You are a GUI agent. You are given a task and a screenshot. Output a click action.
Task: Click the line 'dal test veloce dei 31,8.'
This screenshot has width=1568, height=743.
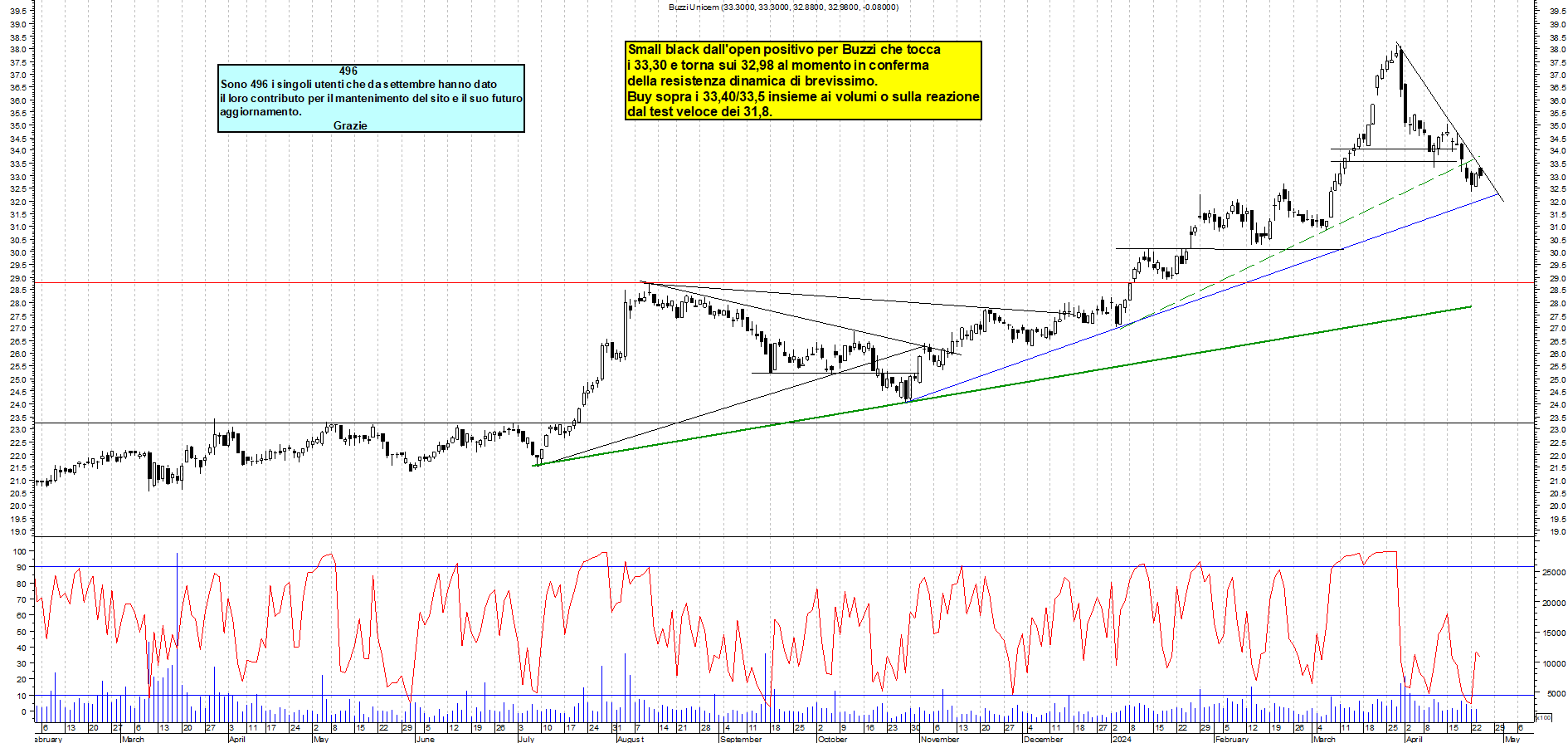[x=699, y=112]
